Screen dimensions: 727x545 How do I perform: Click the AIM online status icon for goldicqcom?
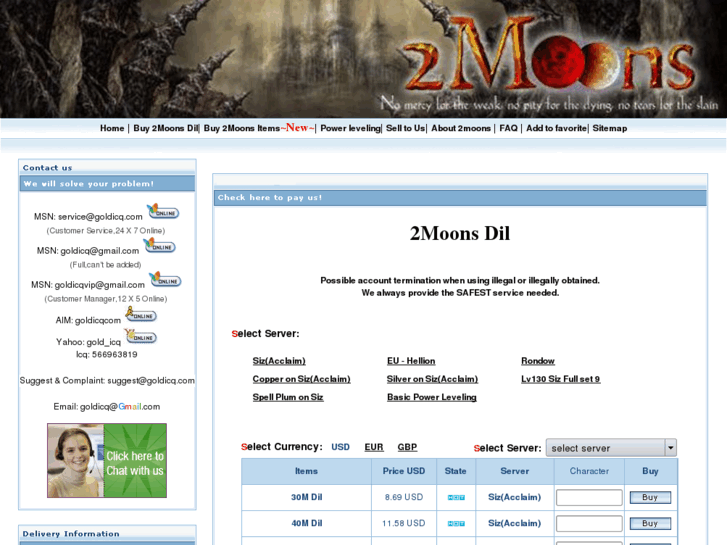[141, 314]
